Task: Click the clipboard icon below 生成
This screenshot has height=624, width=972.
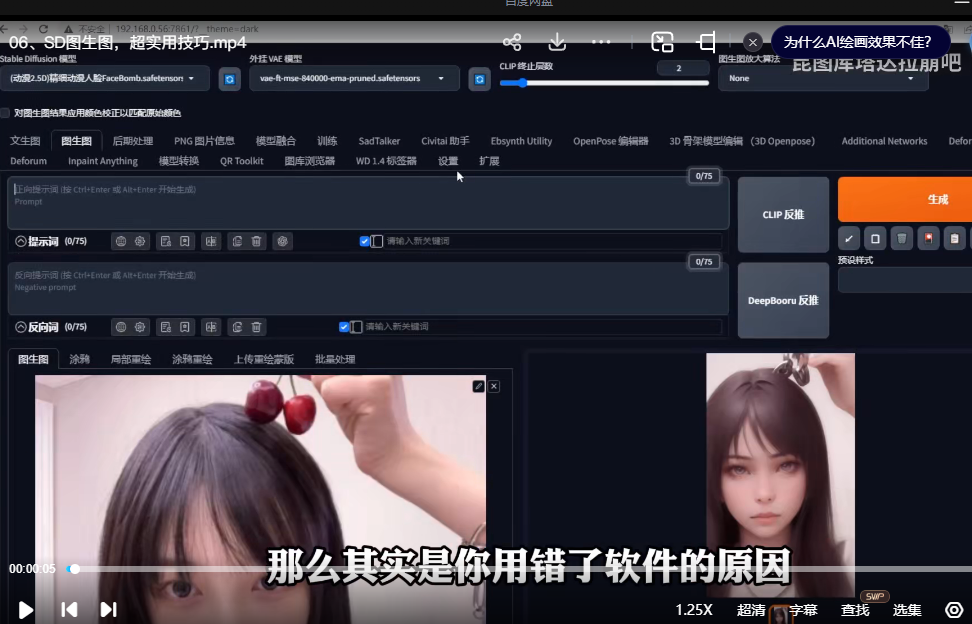Action: [x=955, y=239]
